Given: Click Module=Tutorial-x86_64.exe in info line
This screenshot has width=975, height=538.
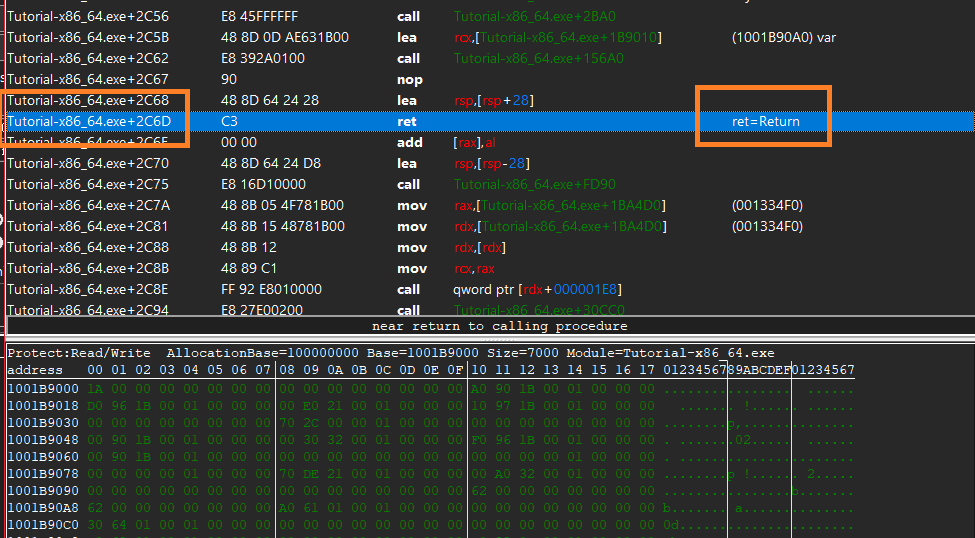Looking at the screenshot, I should (670, 353).
